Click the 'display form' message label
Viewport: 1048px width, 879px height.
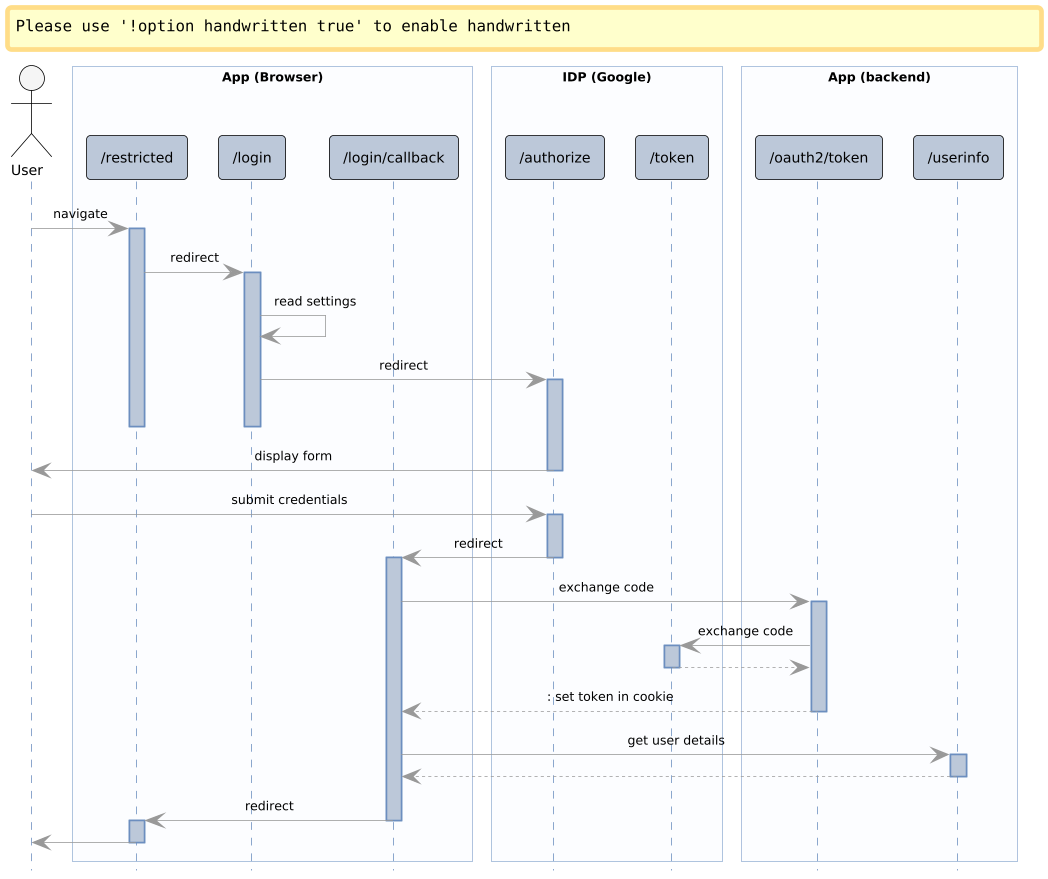[x=293, y=456]
